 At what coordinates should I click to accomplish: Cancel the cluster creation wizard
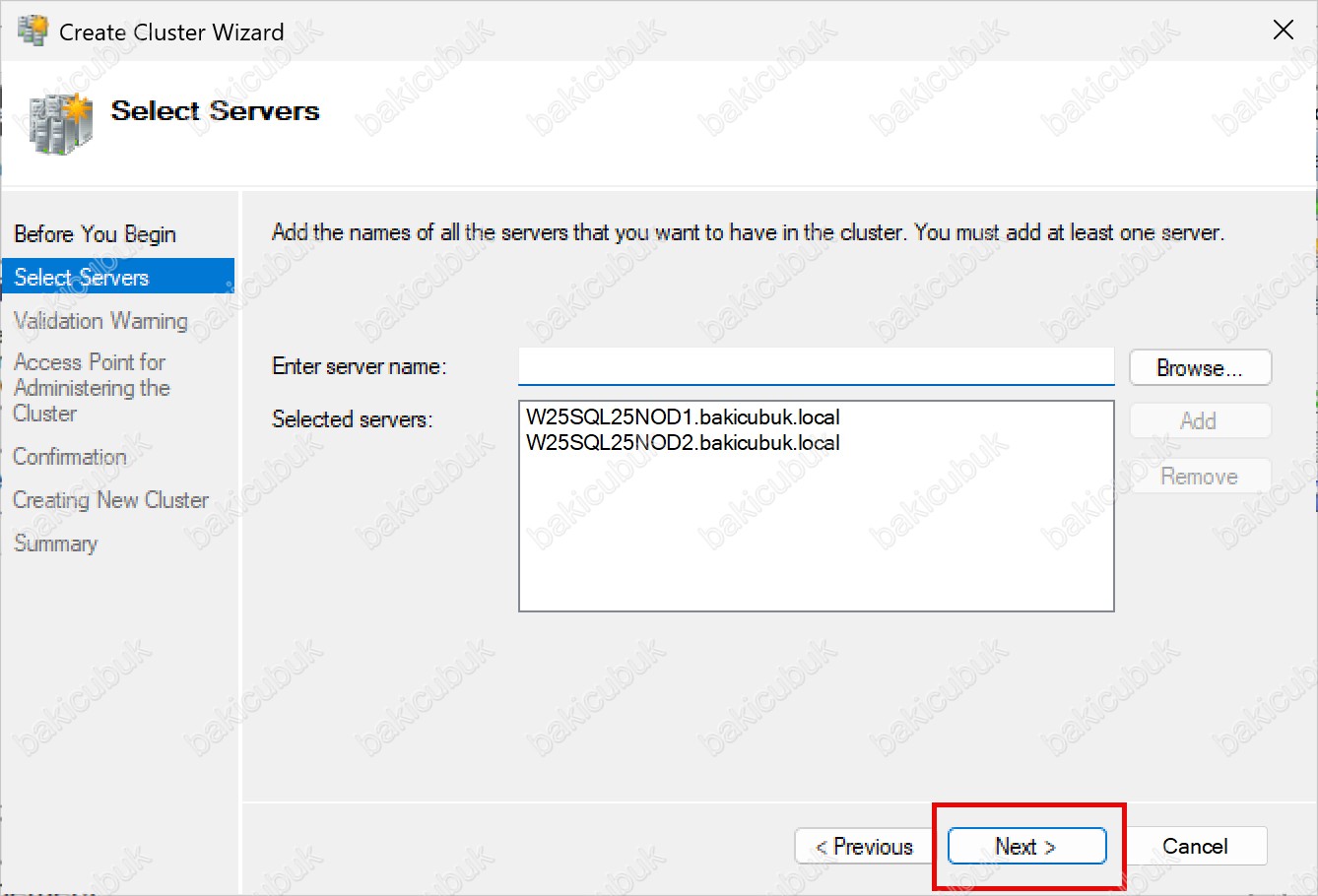[x=1194, y=847]
